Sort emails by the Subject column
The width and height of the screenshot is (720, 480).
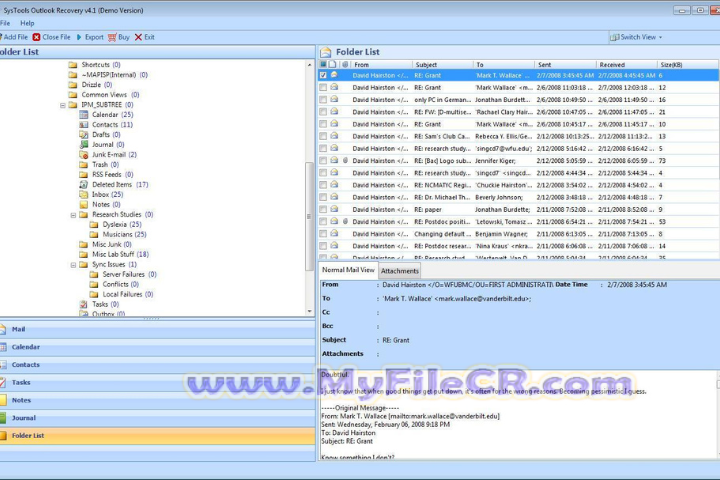point(442,65)
